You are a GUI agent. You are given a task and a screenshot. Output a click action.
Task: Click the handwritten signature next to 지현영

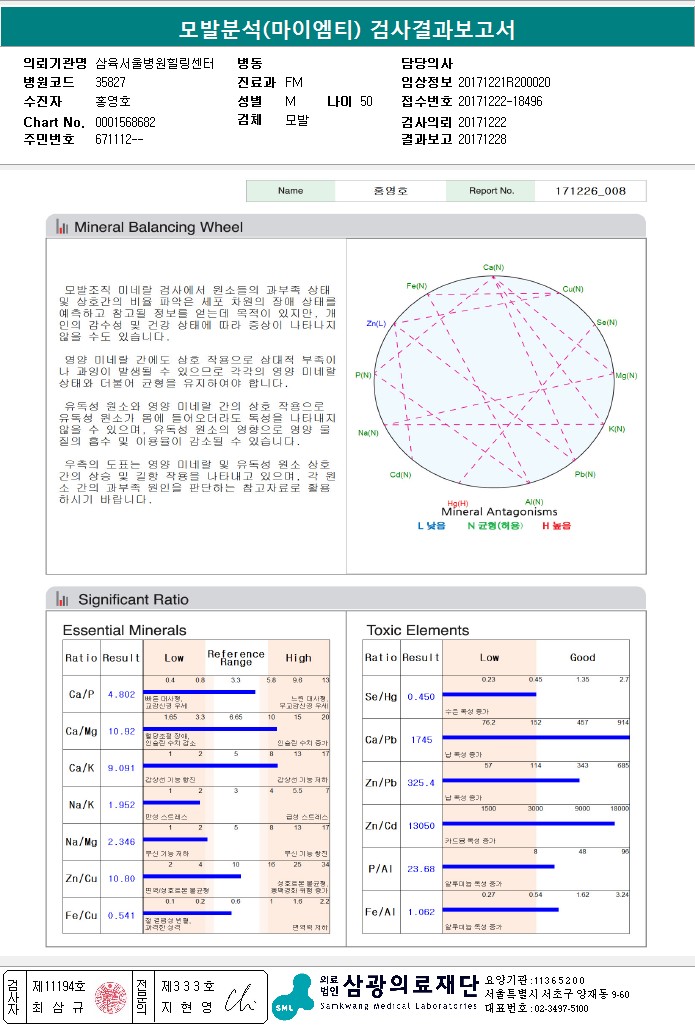[x=240, y=999]
